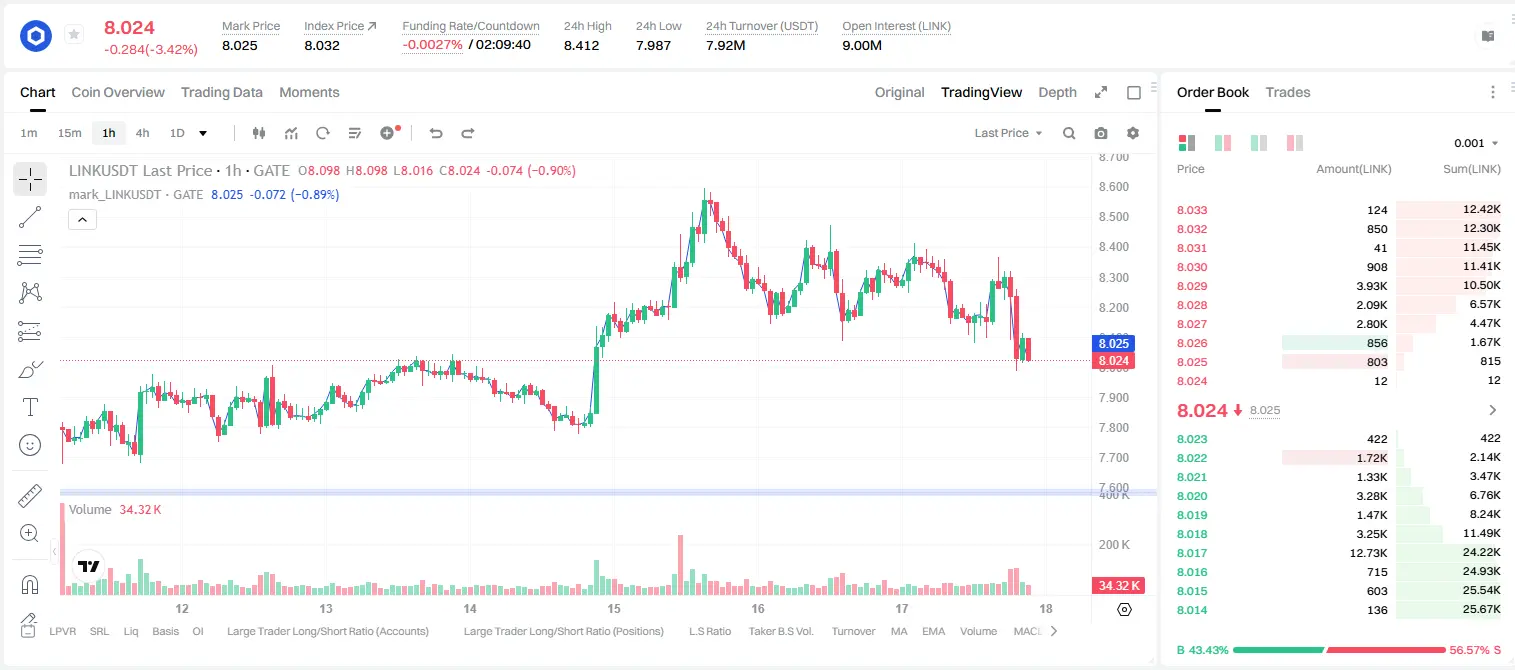This screenshot has height=670, width=1515.
Task: Select the Fibonacci retracement tool
Action: tap(30, 255)
